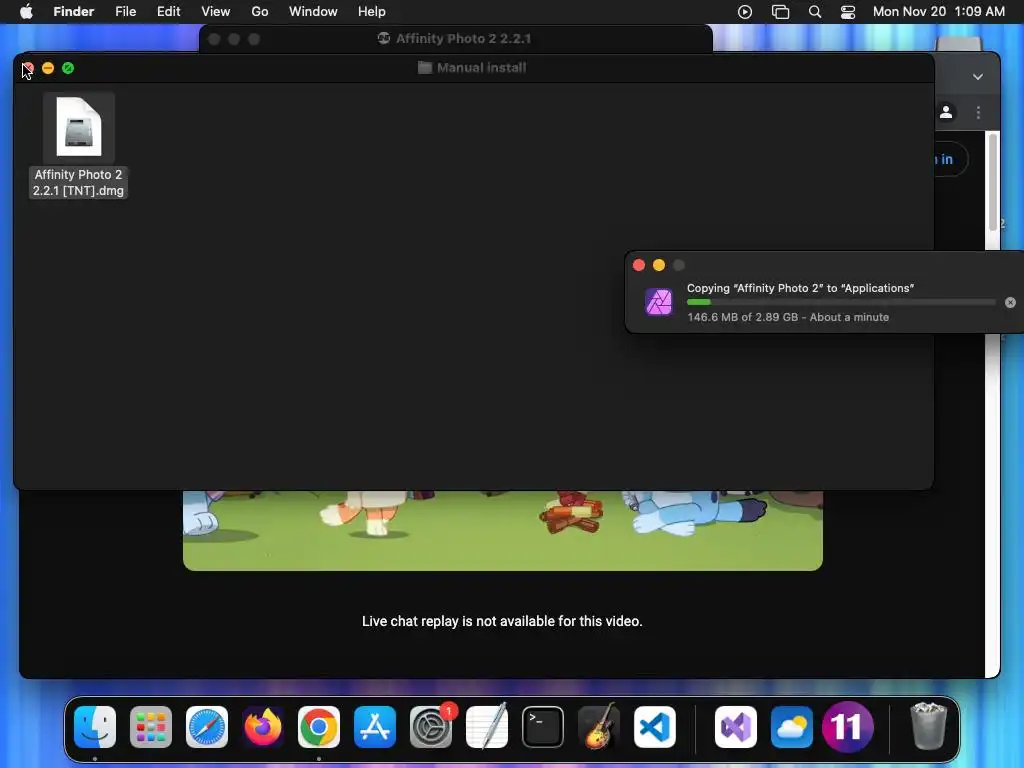Image resolution: width=1024 pixels, height=768 pixels.
Task: Open the Edit menu
Action: [168, 12]
